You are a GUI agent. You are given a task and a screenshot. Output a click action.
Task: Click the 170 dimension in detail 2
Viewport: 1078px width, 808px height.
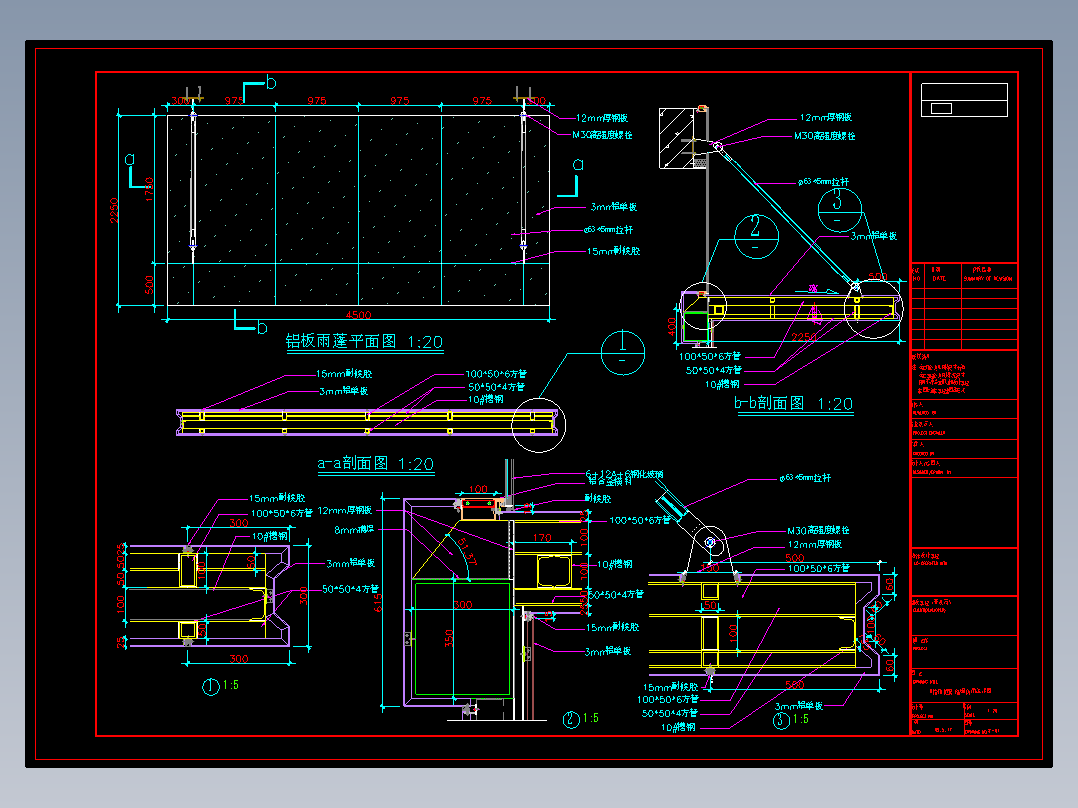(542, 538)
